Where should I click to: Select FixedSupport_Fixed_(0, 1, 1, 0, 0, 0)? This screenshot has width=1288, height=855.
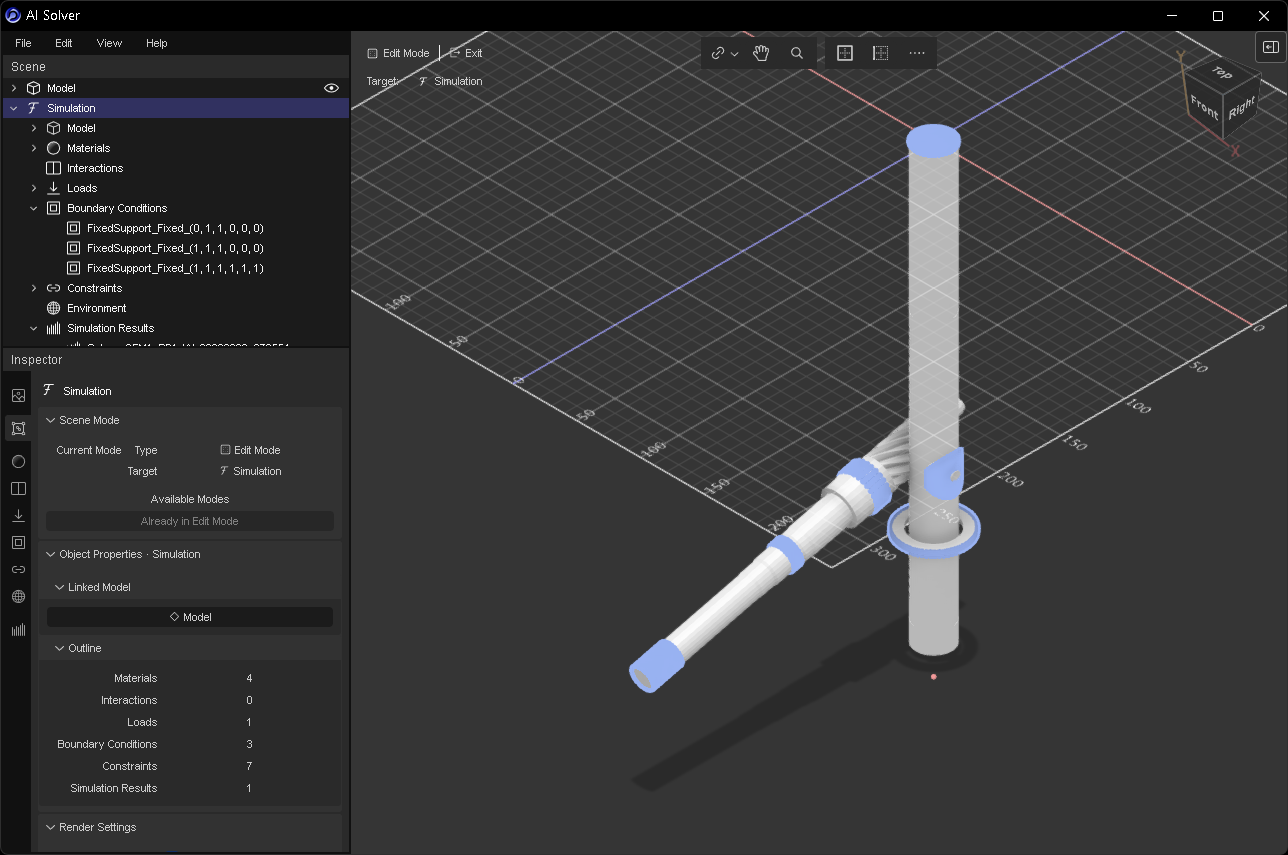point(176,228)
